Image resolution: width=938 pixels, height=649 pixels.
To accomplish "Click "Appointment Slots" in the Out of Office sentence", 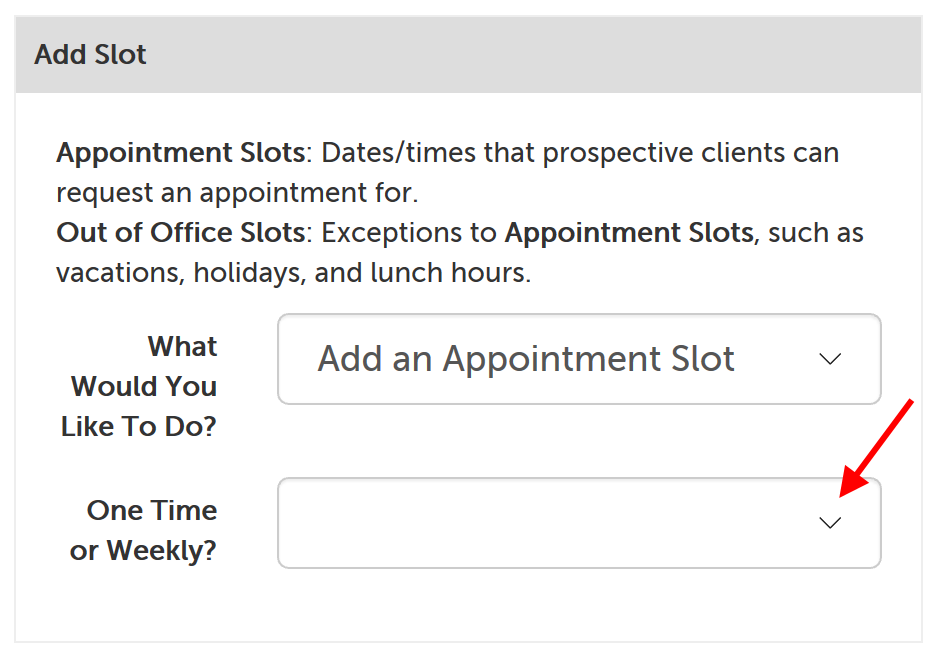I will point(628,233).
